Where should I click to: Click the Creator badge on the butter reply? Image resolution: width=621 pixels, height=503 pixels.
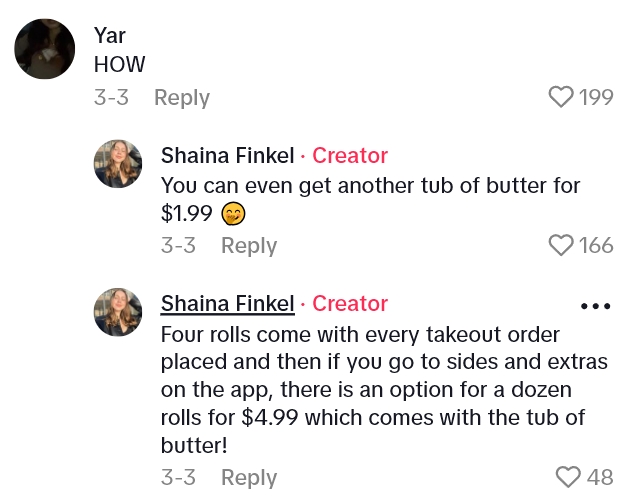point(349,156)
